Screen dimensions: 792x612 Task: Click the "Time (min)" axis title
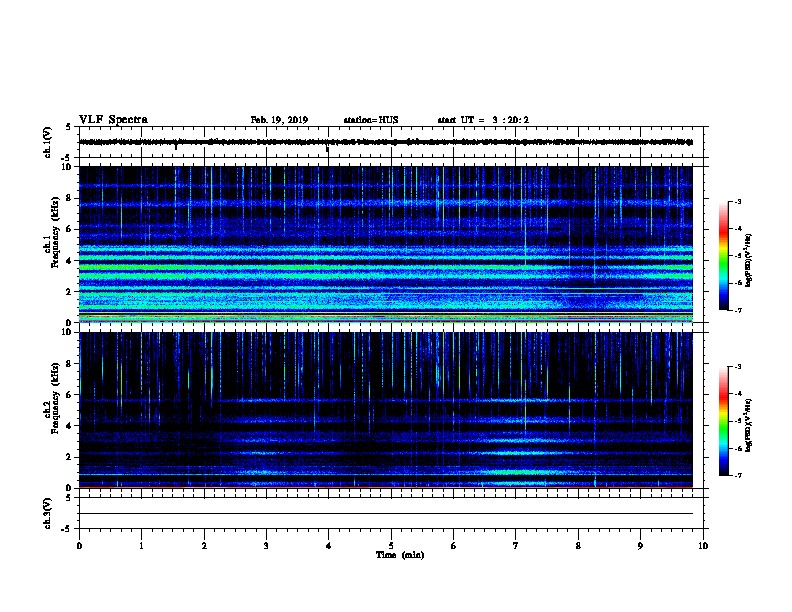[400, 555]
